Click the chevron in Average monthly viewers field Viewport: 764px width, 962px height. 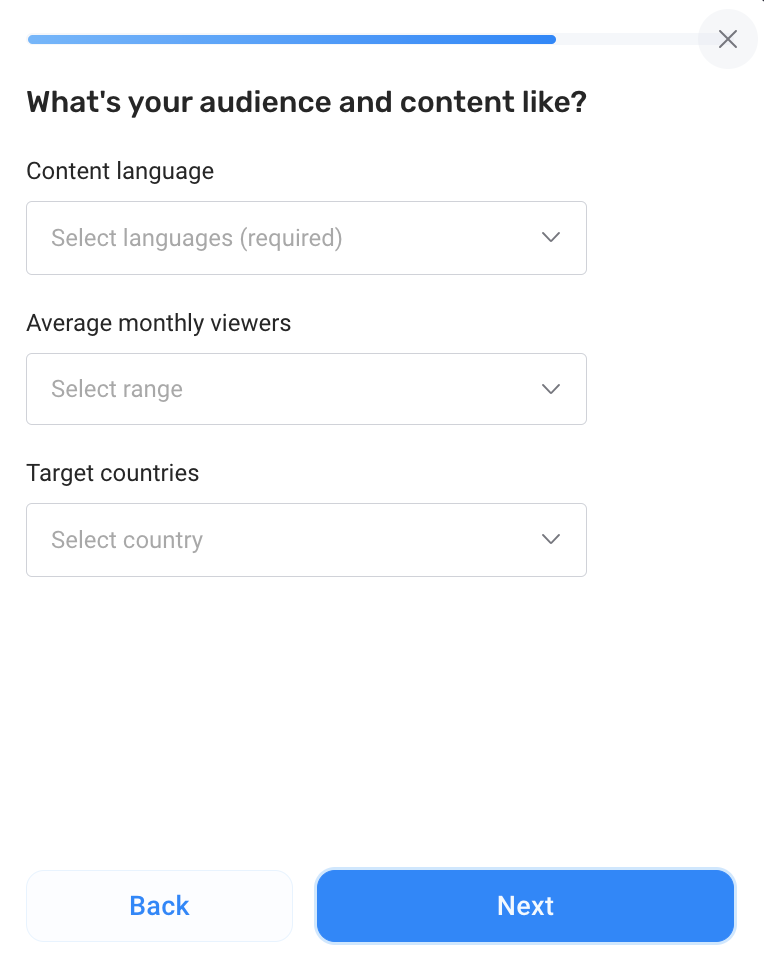point(550,389)
